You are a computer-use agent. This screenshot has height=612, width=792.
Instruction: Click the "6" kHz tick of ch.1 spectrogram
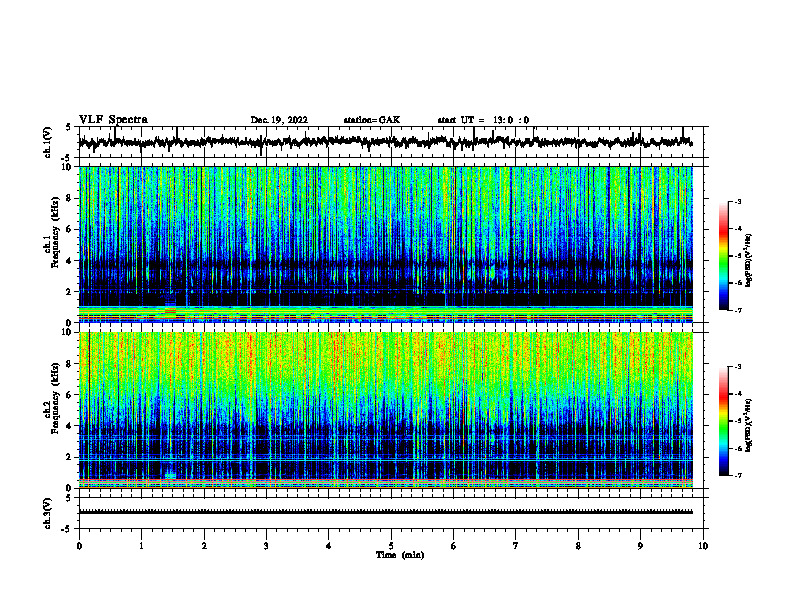(x=69, y=229)
